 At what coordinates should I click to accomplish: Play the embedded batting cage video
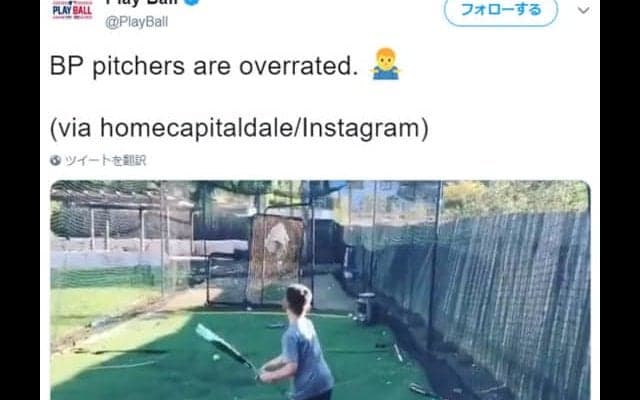click(320, 290)
